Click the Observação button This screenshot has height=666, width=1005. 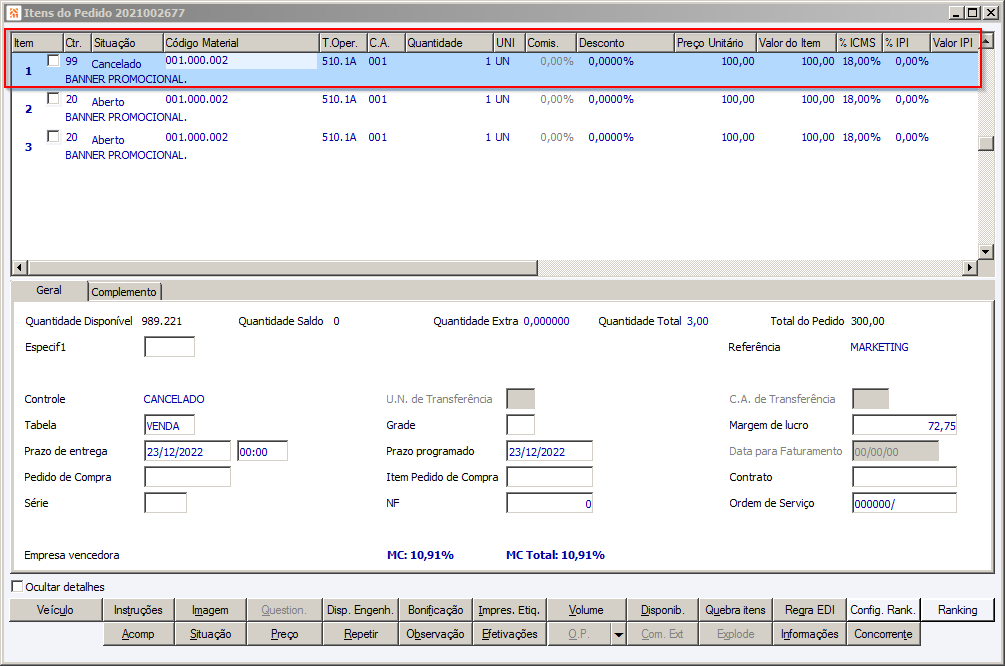click(x=435, y=634)
